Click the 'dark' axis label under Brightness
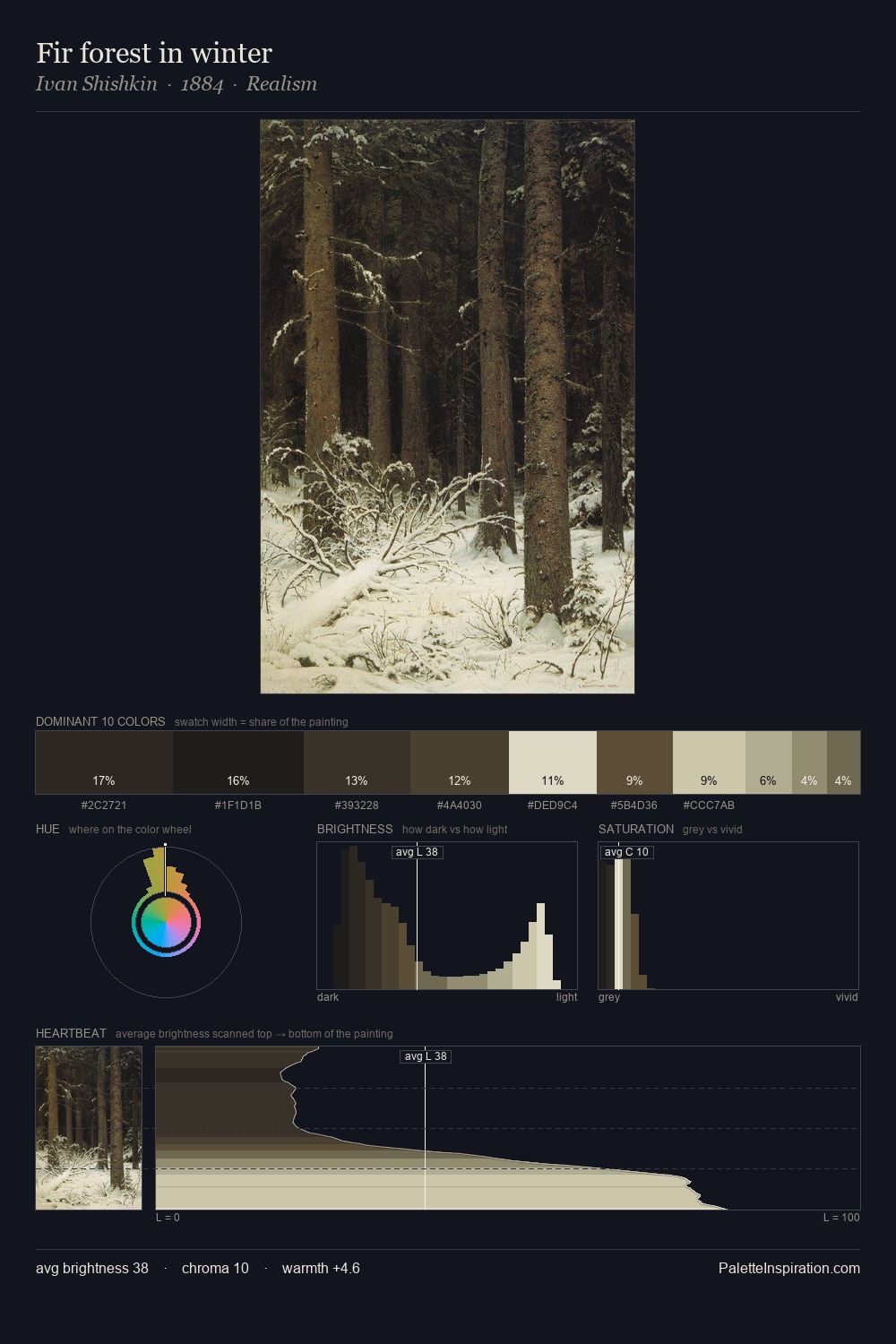 [x=328, y=996]
